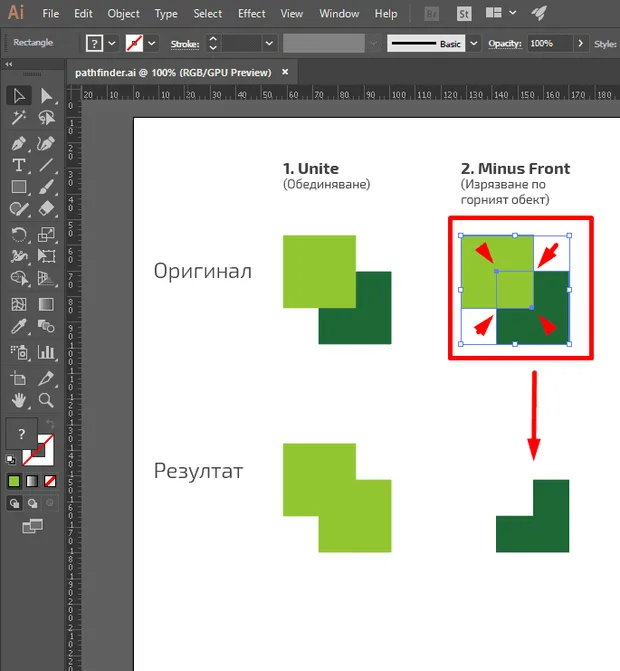Choose the Magic Wand tool
620x671 pixels.
[19, 117]
